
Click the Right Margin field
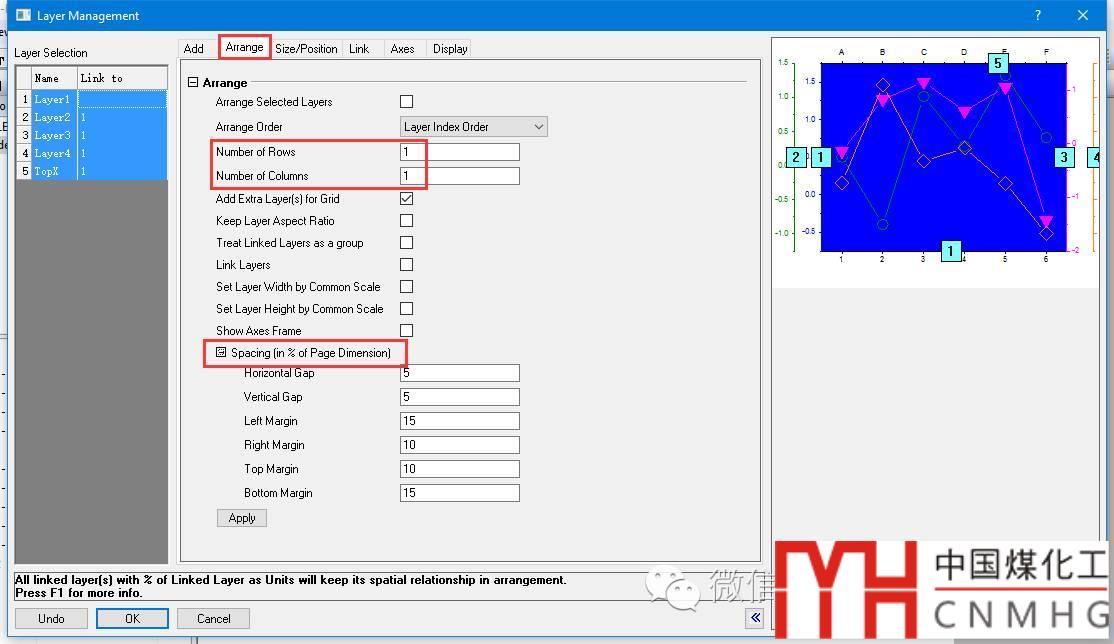point(460,445)
